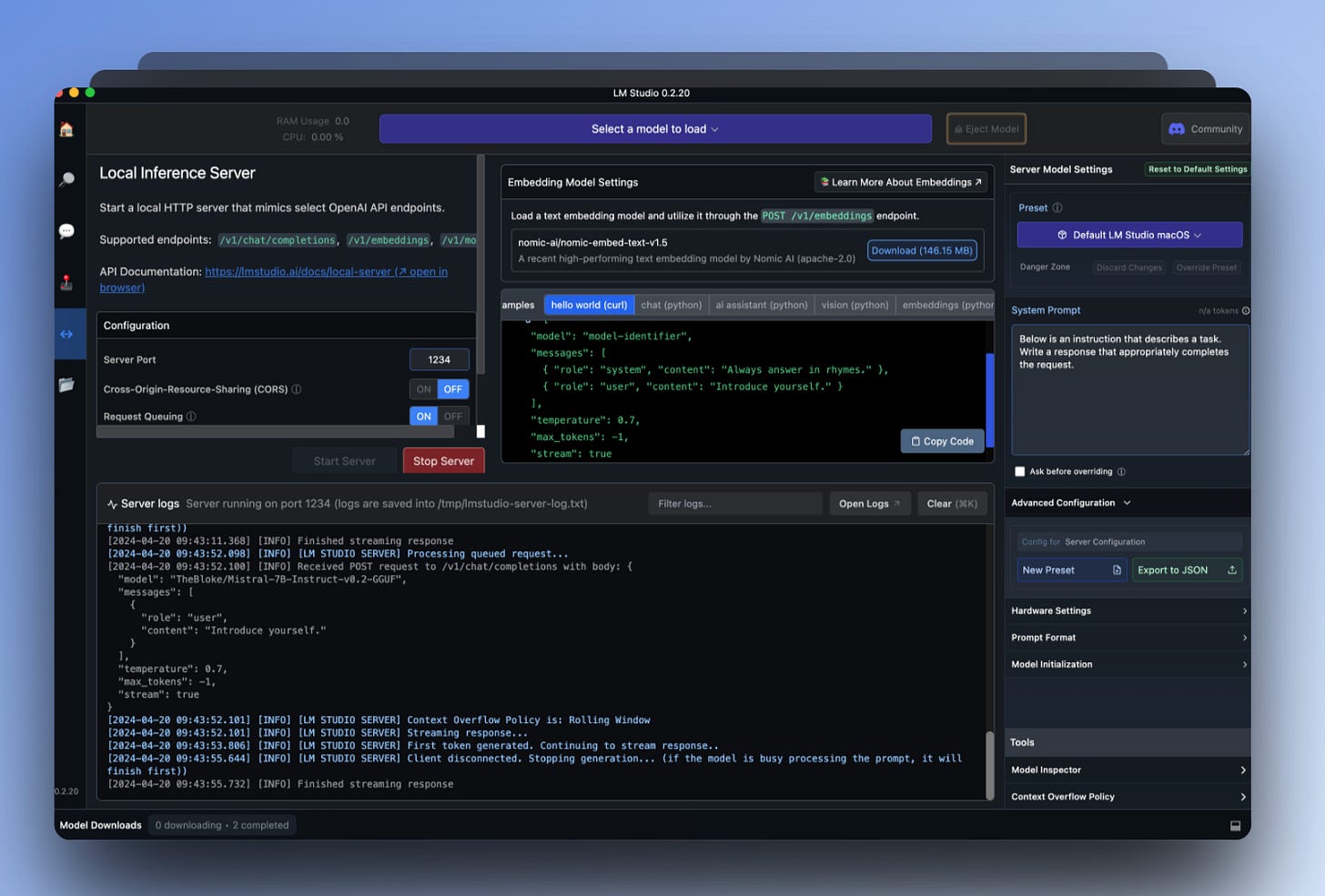
Task: Switch to ai assistant (python) tab
Action: click(761, 305)
